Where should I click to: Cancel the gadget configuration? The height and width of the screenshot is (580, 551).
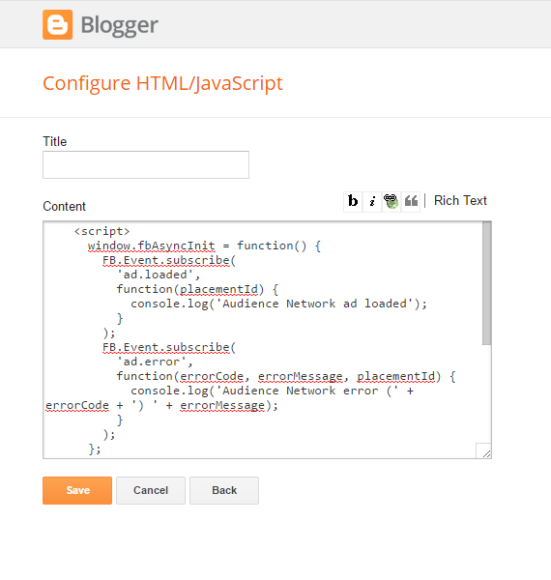click(151, 490)
